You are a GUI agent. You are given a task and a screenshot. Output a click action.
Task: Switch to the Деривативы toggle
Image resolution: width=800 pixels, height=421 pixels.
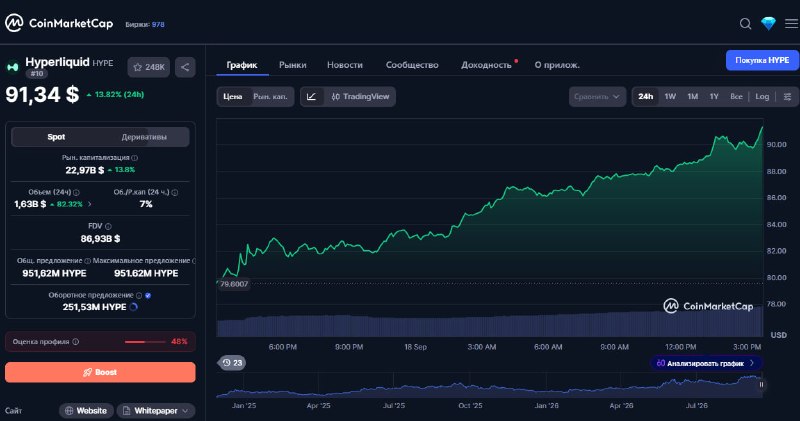click(x=144, y=137)
